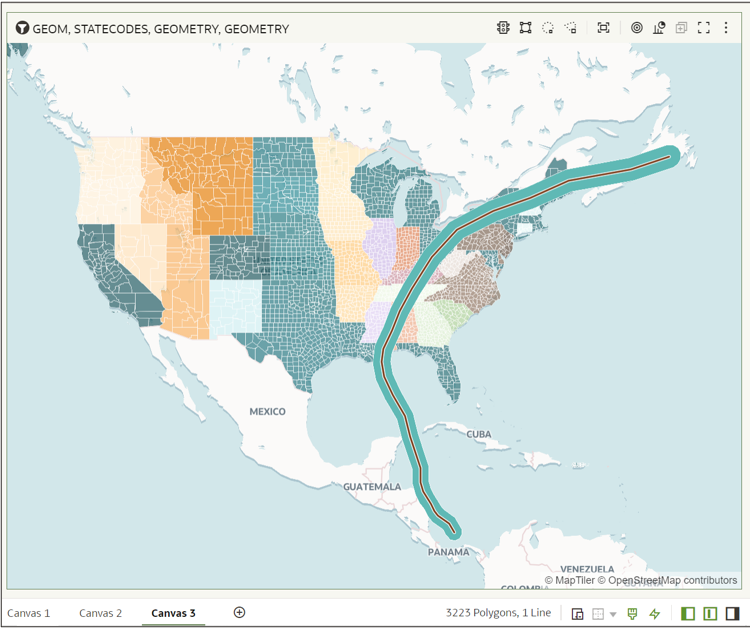Select the rectangle selection tool

[x=525, y=28]
